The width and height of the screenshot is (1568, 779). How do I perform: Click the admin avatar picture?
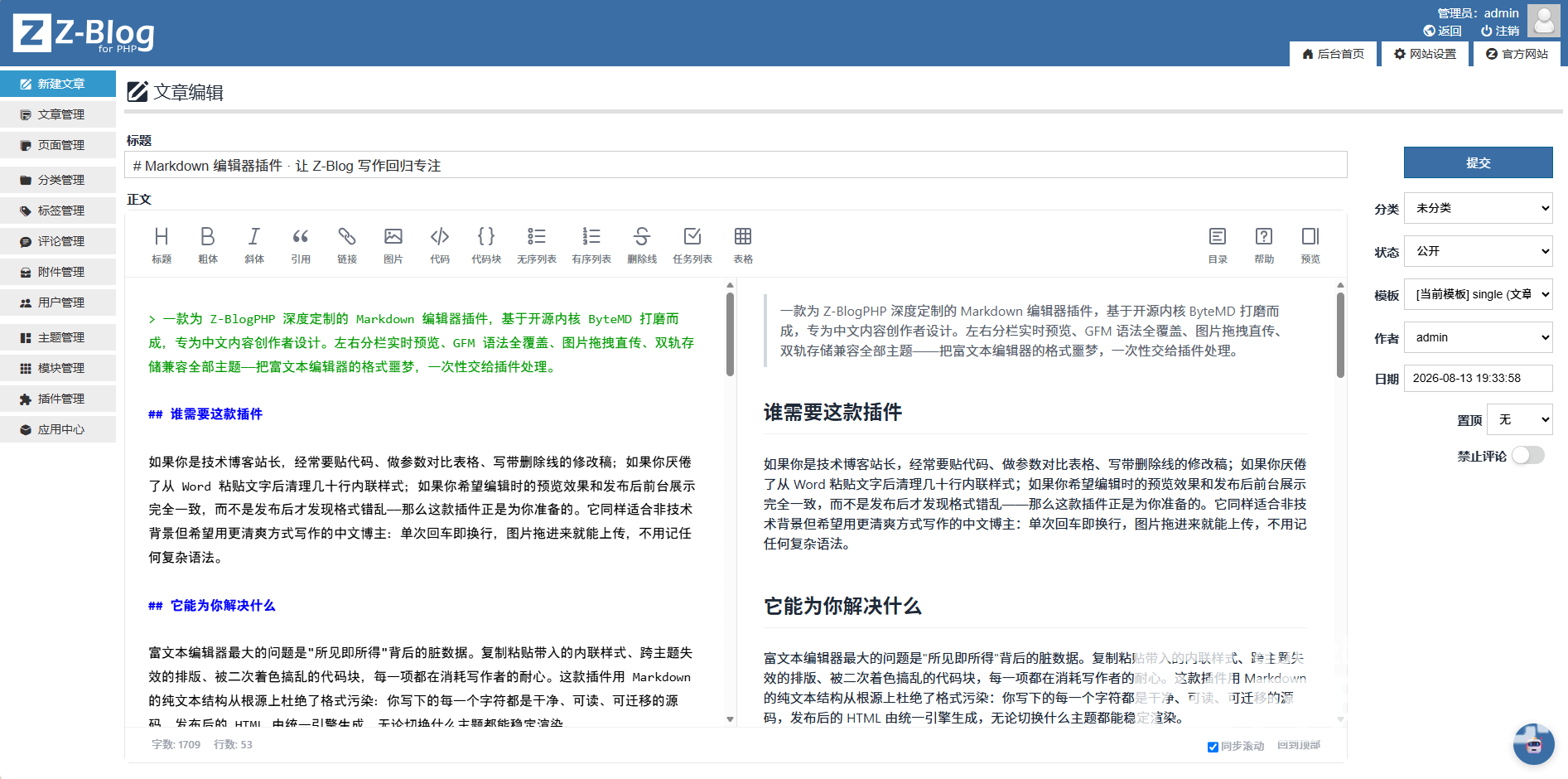[x=1544, y=21]
